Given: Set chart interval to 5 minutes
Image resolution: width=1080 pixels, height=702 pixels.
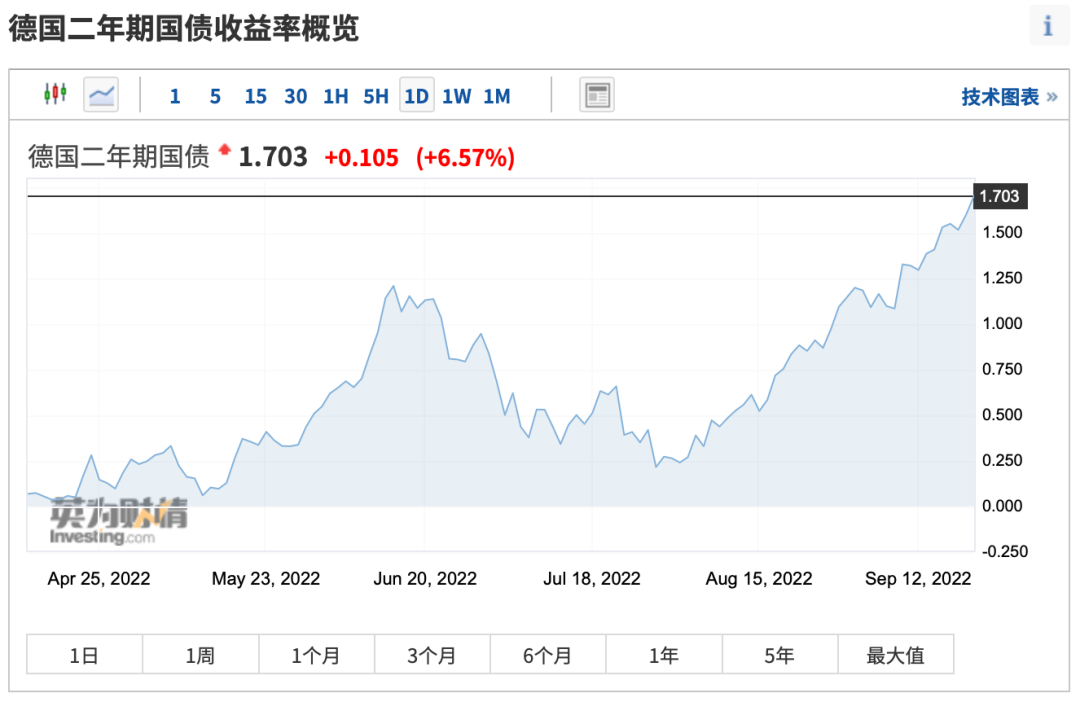Looking at the screenshot, I should (215, 96).
